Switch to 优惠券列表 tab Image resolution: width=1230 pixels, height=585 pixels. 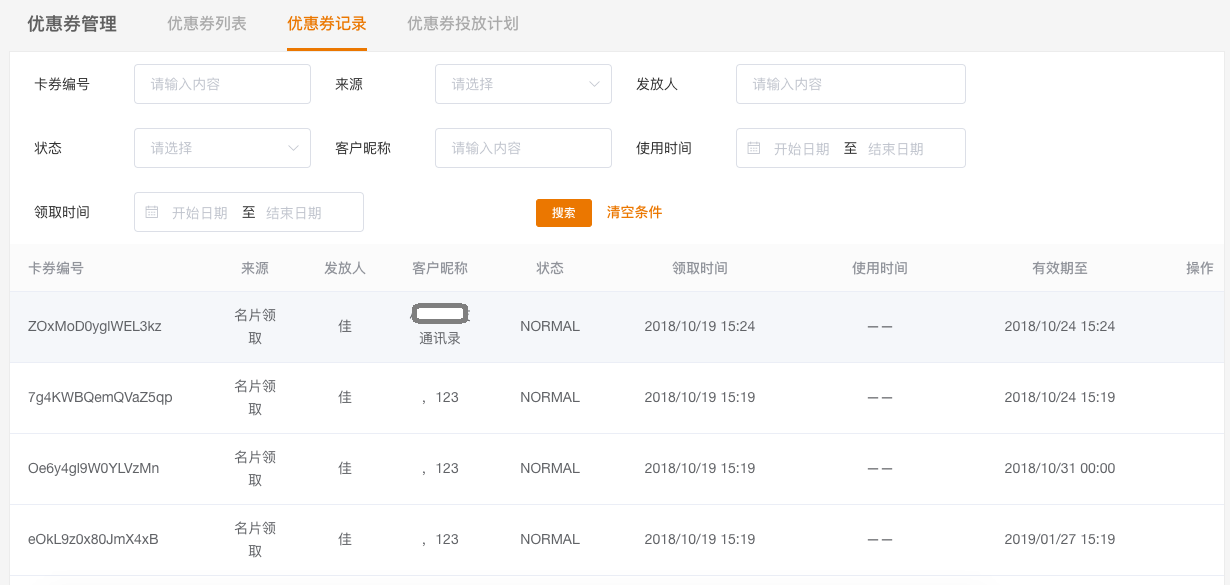pyautogui.click(x=207, y=24)
